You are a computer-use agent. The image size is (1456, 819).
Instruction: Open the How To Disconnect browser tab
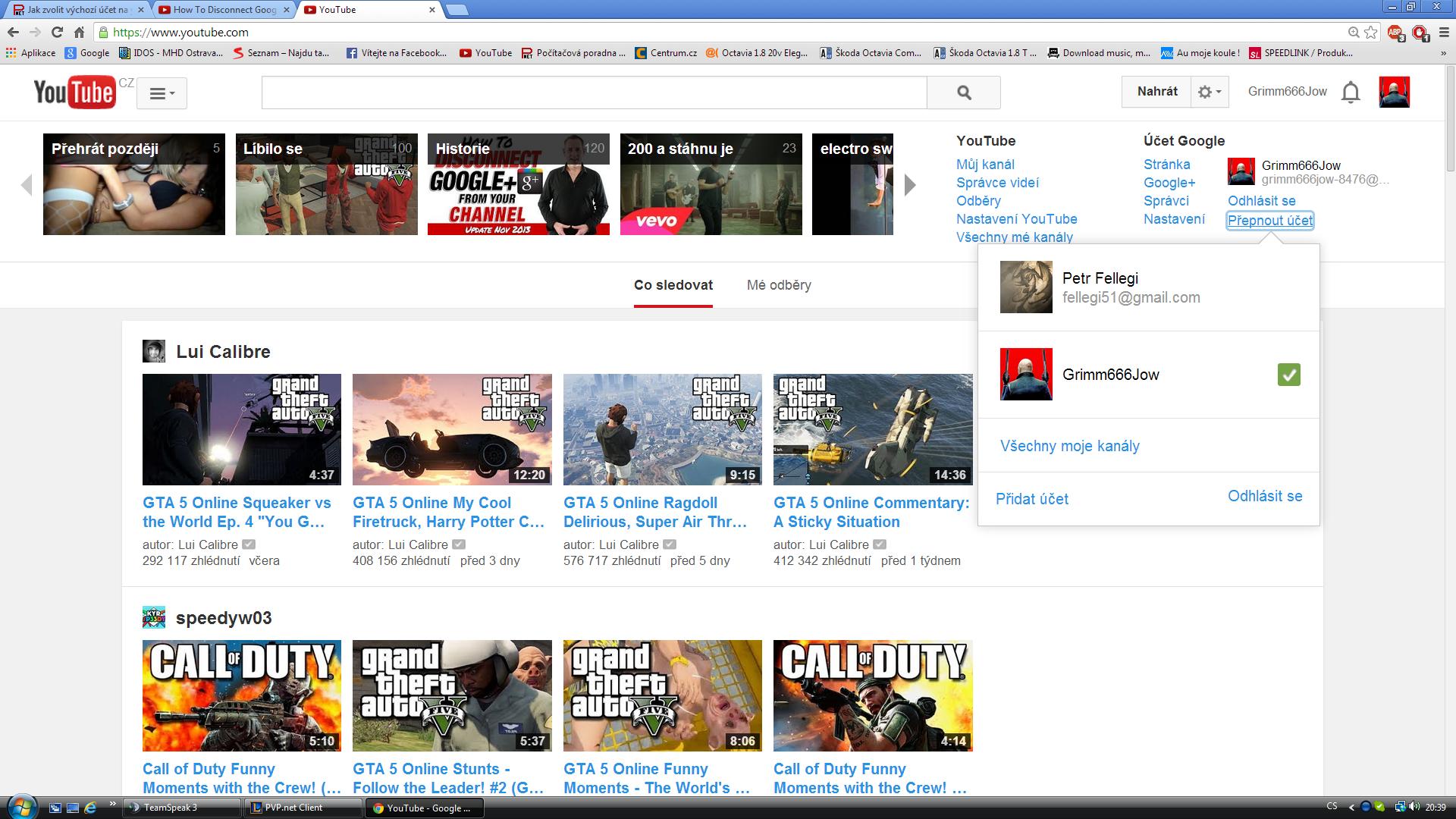pos(224,10)
